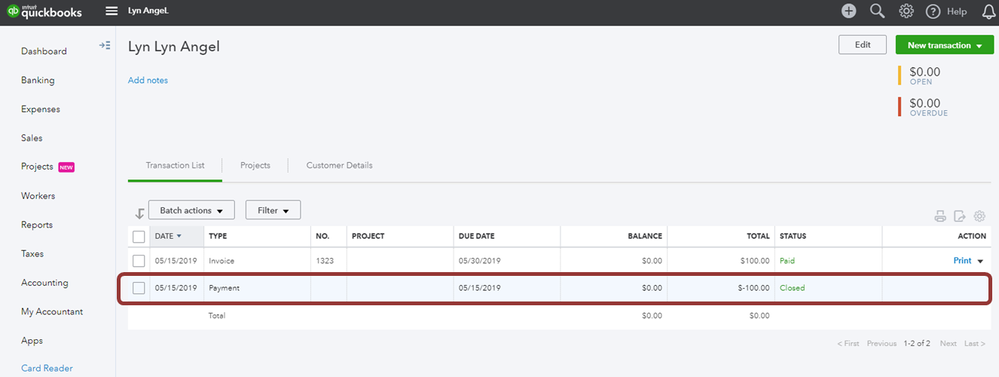
Task: Open the notifications bell
Action: (988, 11)
